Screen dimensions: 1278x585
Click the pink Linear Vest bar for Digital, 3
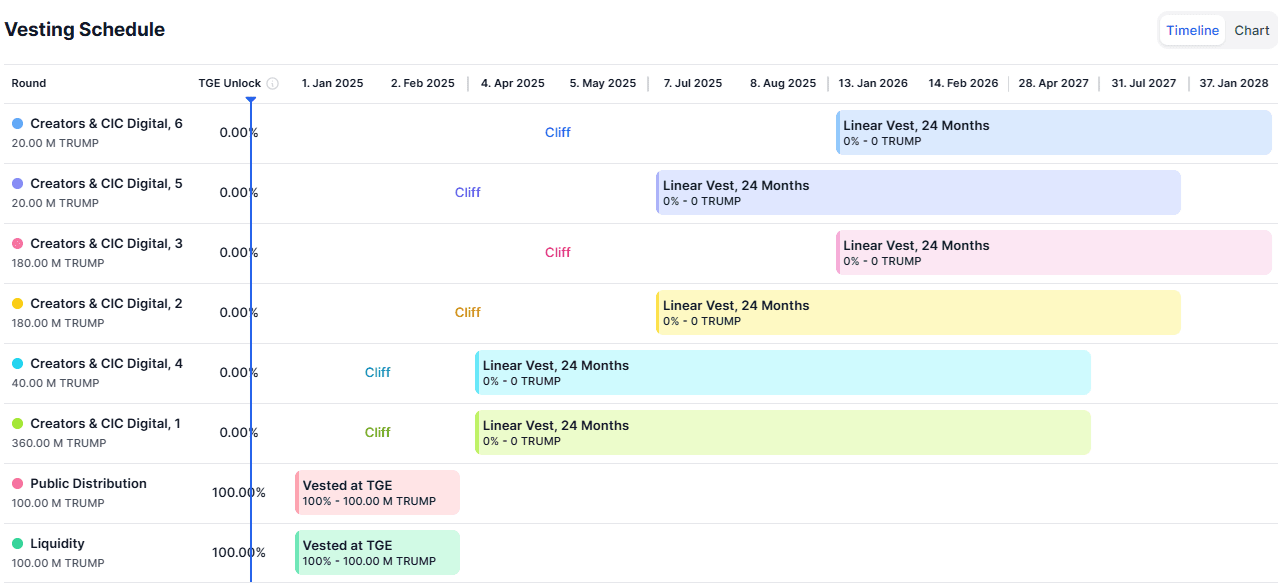pyautogui.click(x=1054, y=253)
